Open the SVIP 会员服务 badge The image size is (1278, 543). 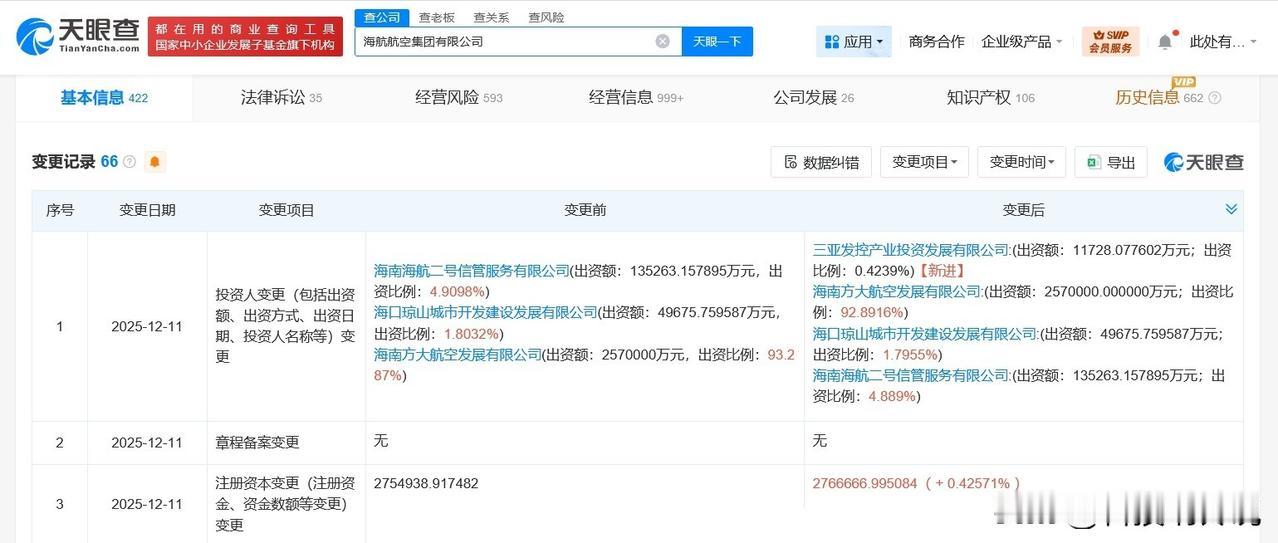[x=1110, y=41]
